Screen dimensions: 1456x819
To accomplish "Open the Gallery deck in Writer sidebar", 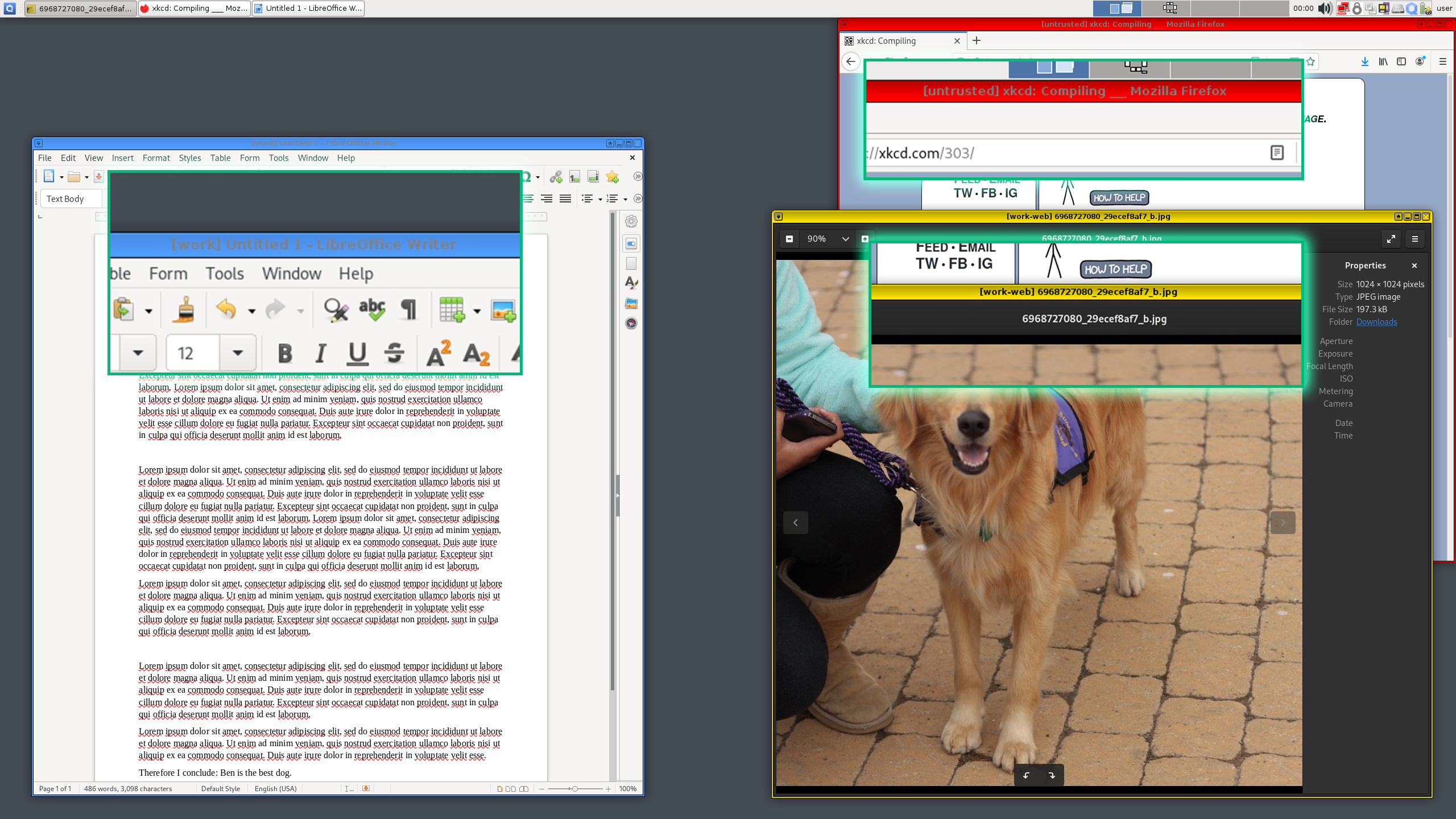I will pyautogui.click(x=631, y=303).
